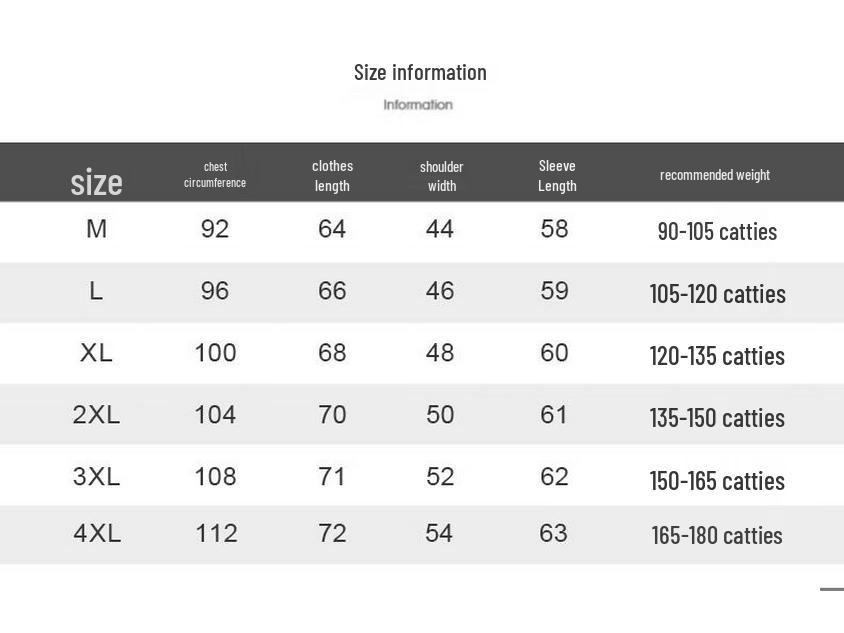Click the 90-105 catties weight cell
844x633 pixels.
coord(717,231)
